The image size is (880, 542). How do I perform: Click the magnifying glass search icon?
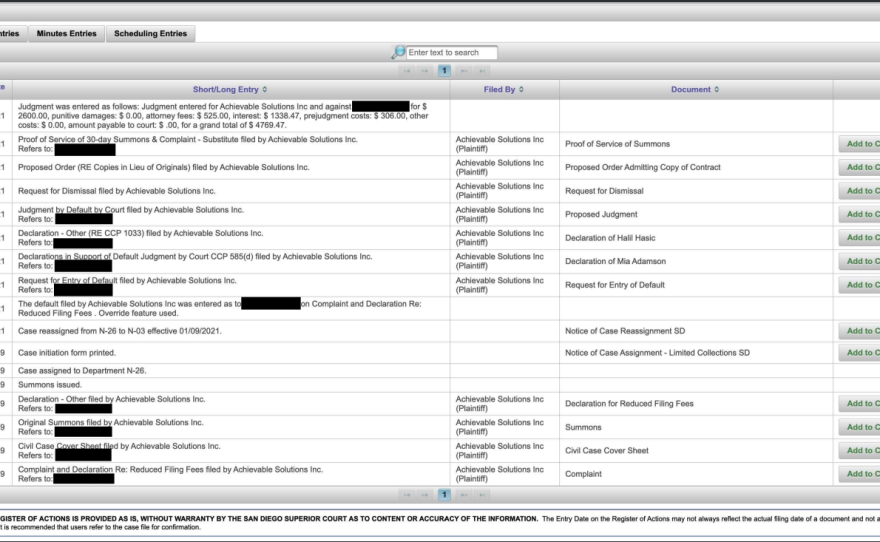click(x=399, y=52)
